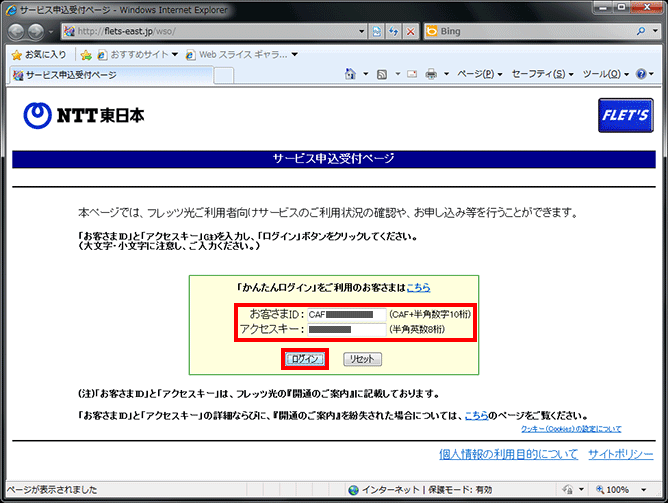This screenshot has width=668, height=503.
Task: Click the Internet Explorer title bar icon
Action: point(11,10)
